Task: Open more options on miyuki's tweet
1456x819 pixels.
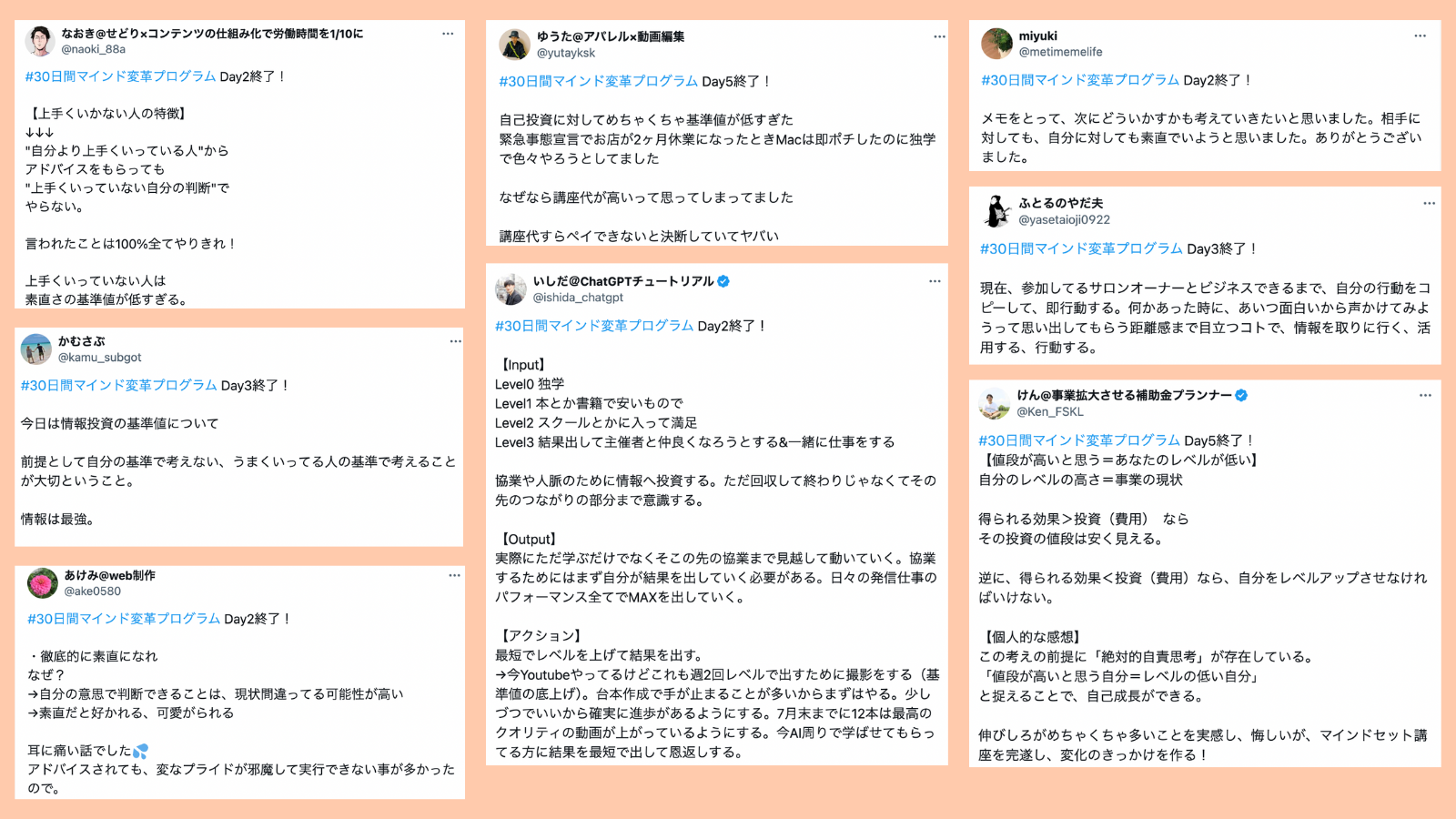Action: 1420,35
